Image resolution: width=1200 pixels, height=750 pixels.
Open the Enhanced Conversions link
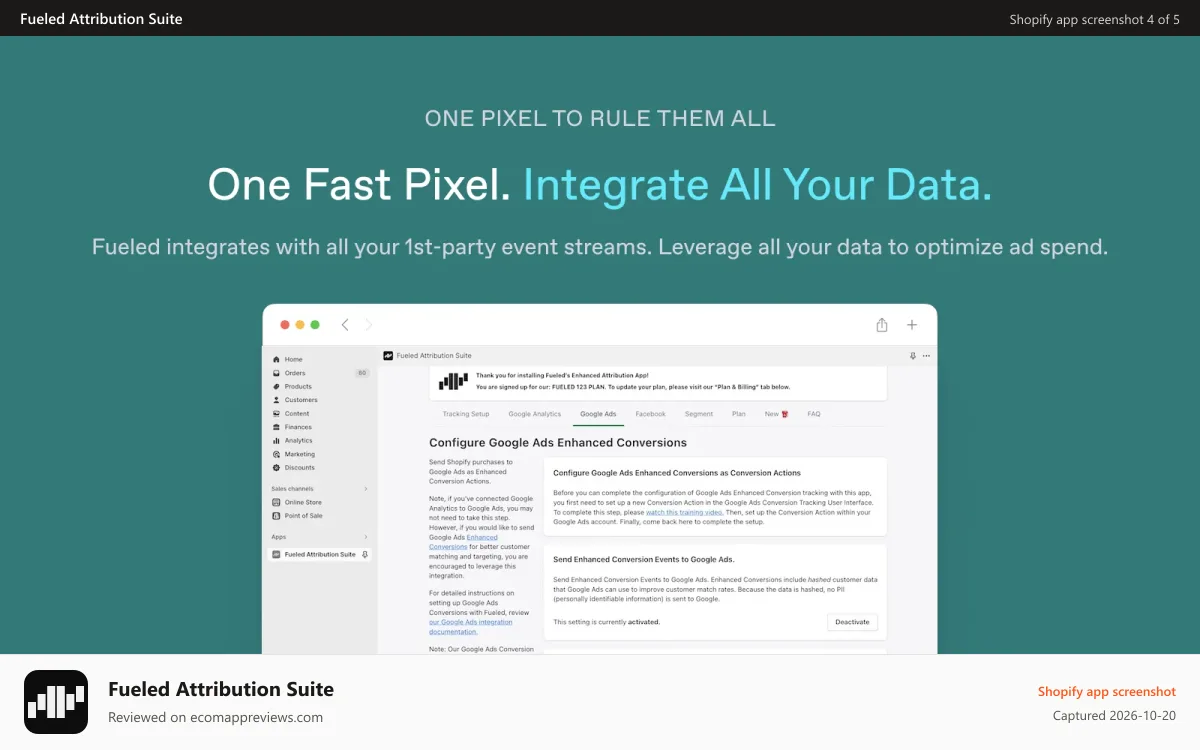463,542
